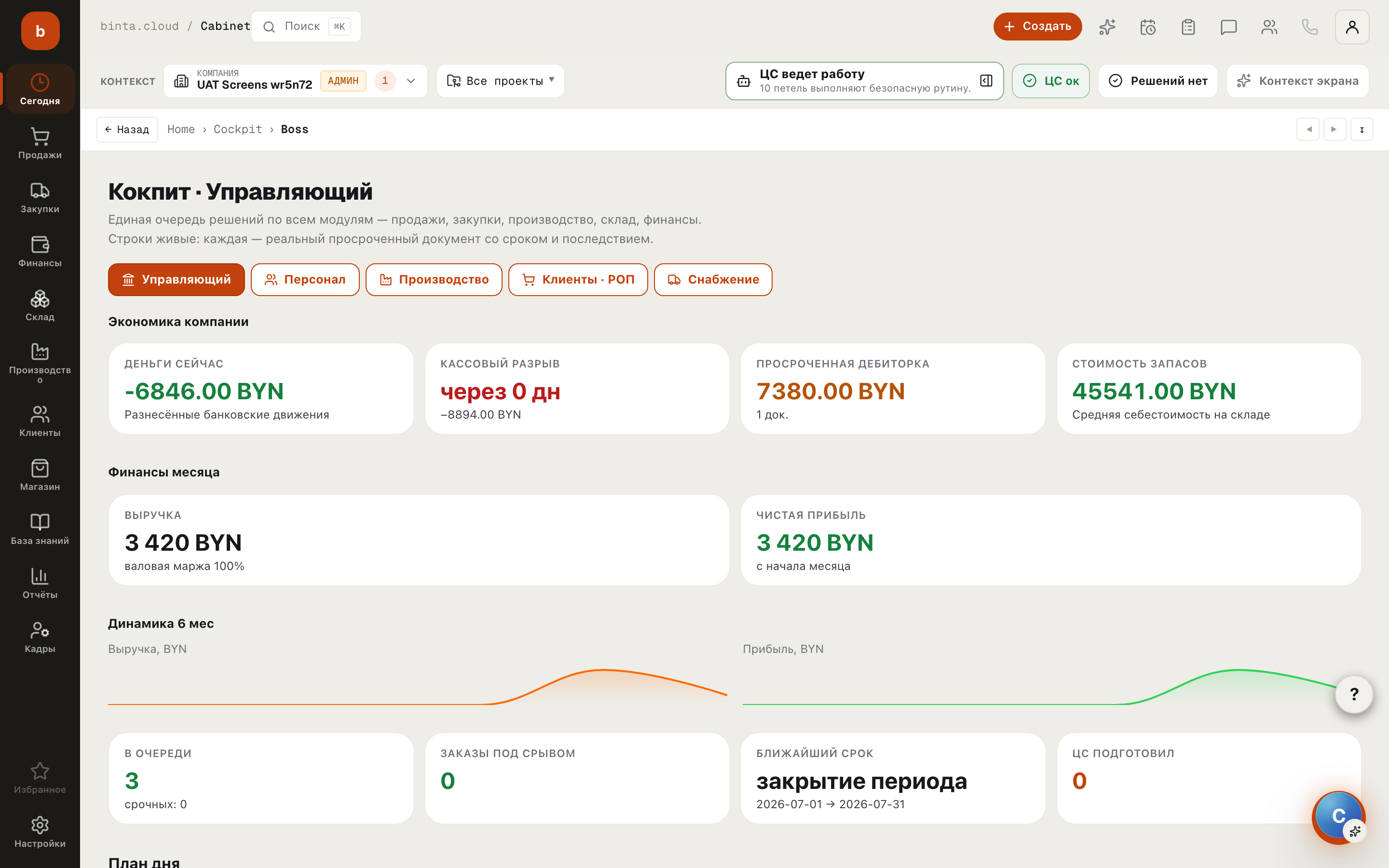
Task: Open the В очереди card
Action: click(261, 778)
